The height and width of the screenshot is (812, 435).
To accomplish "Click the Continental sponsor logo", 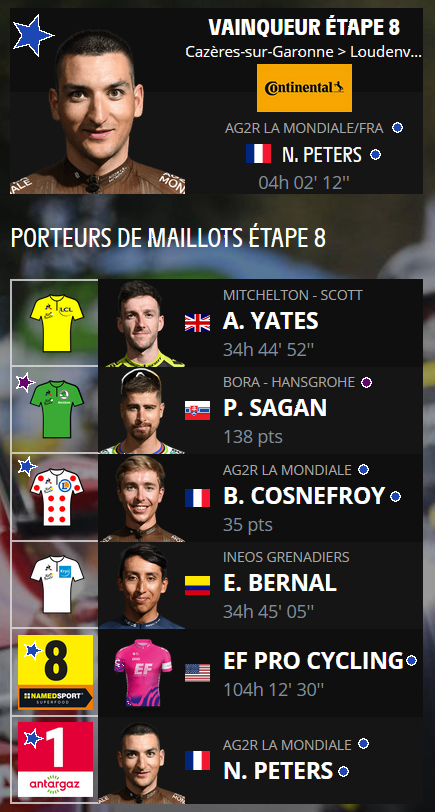I will [x=304, y=88].
